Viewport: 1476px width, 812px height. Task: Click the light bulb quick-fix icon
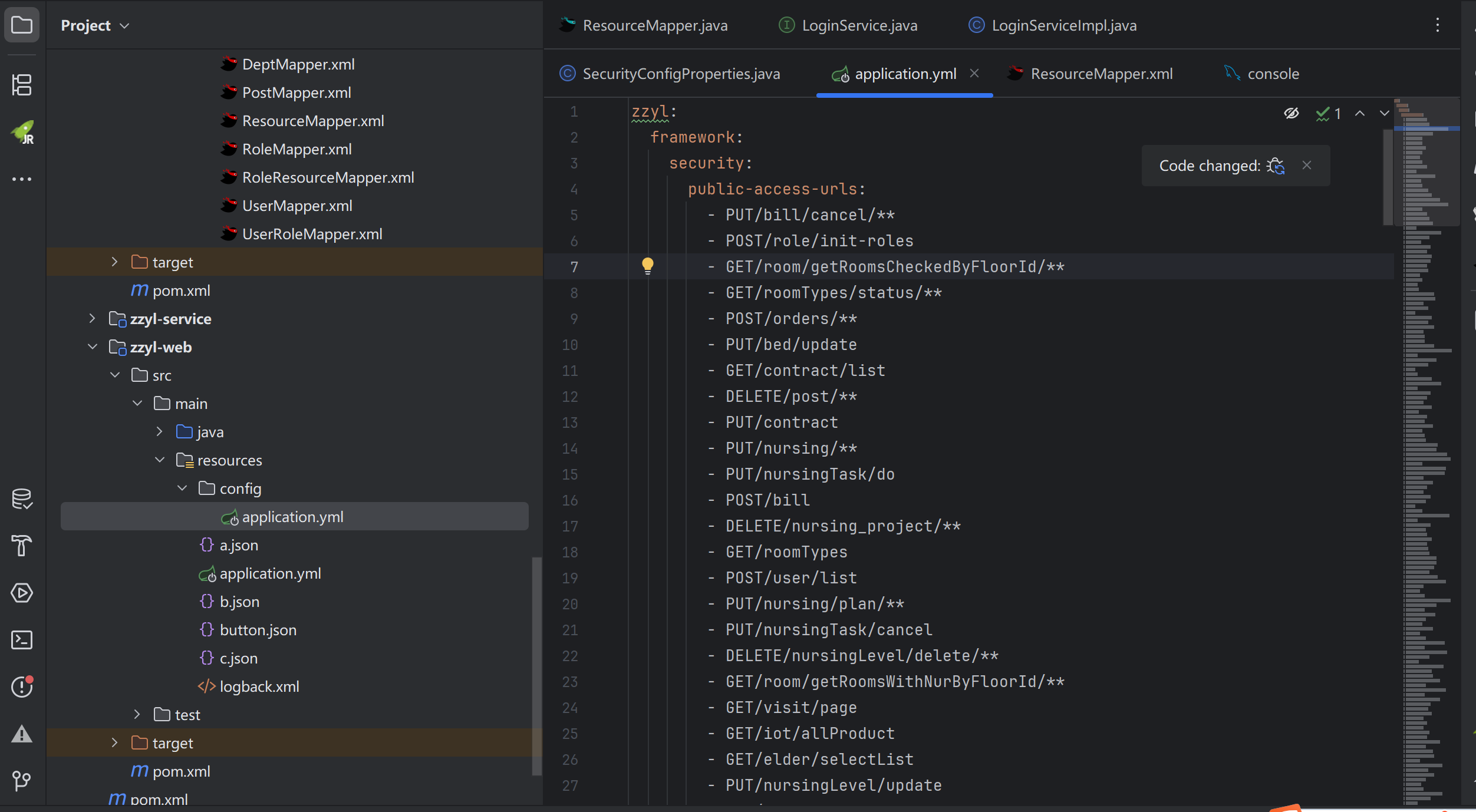tap(647, 266)
